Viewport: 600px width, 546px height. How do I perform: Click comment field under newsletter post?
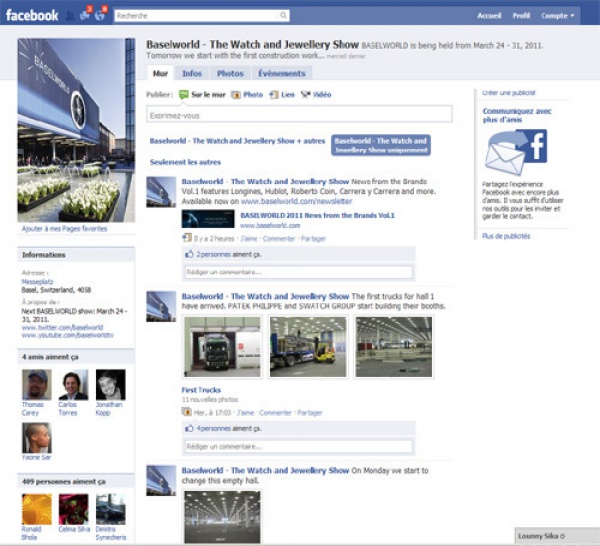click(x=299, y=272)
